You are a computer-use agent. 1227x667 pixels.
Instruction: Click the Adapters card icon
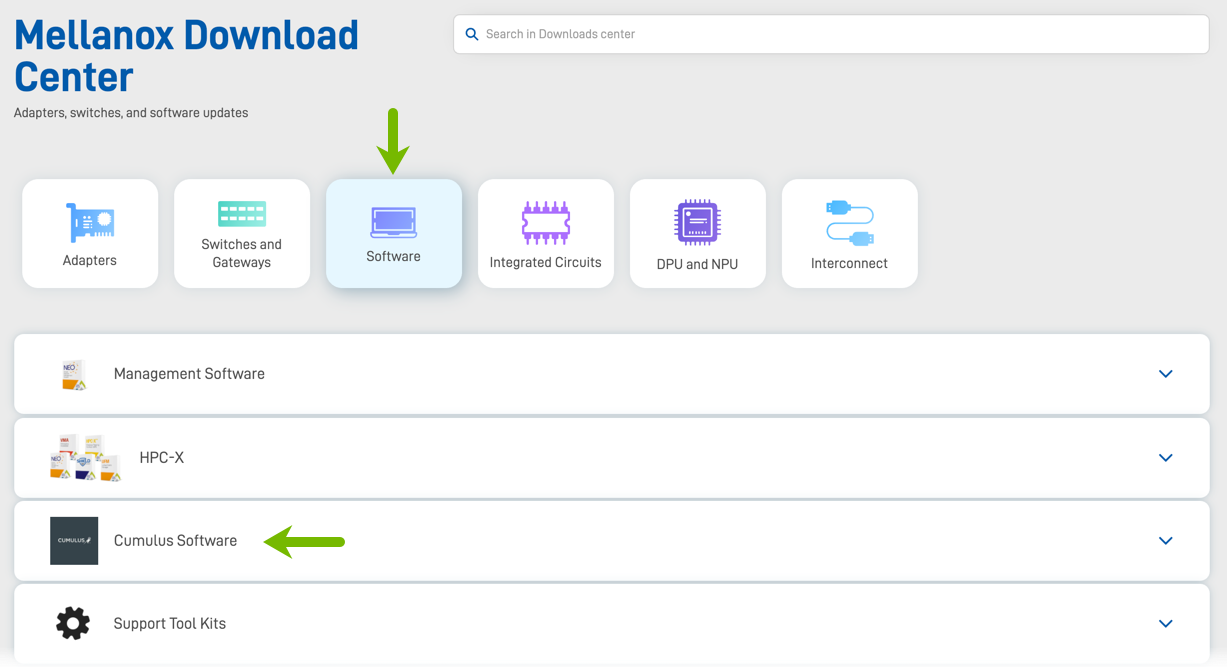click(90, 223)
